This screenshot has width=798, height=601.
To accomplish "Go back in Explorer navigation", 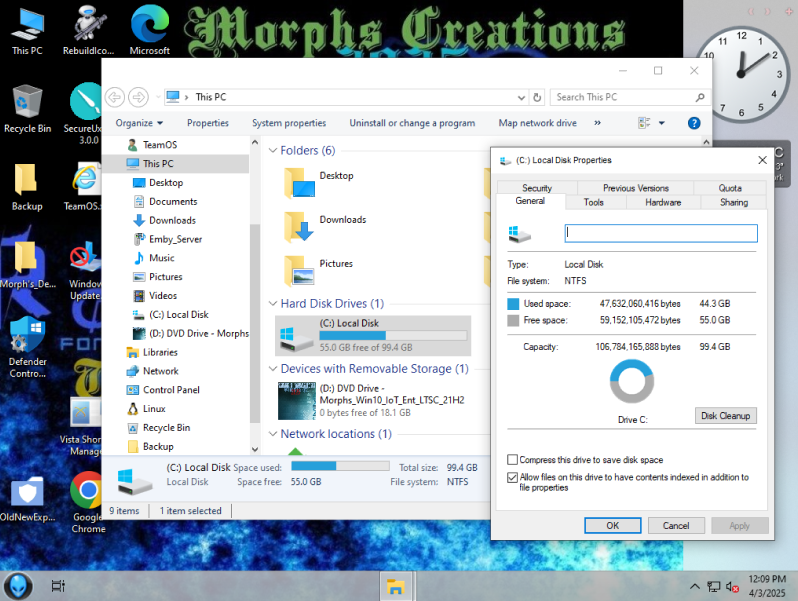I will 115,97.
